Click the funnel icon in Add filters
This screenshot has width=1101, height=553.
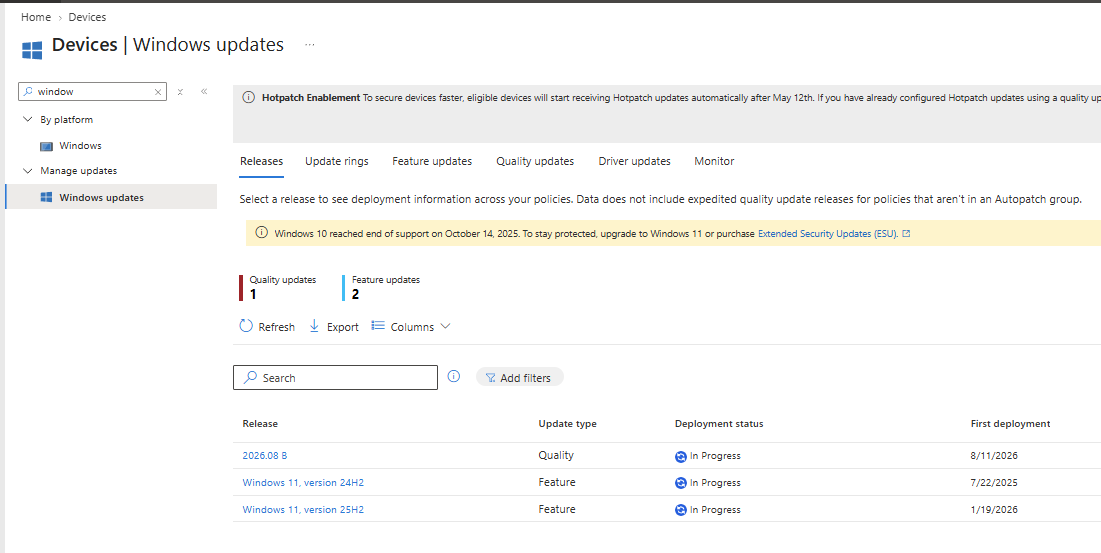491,378
